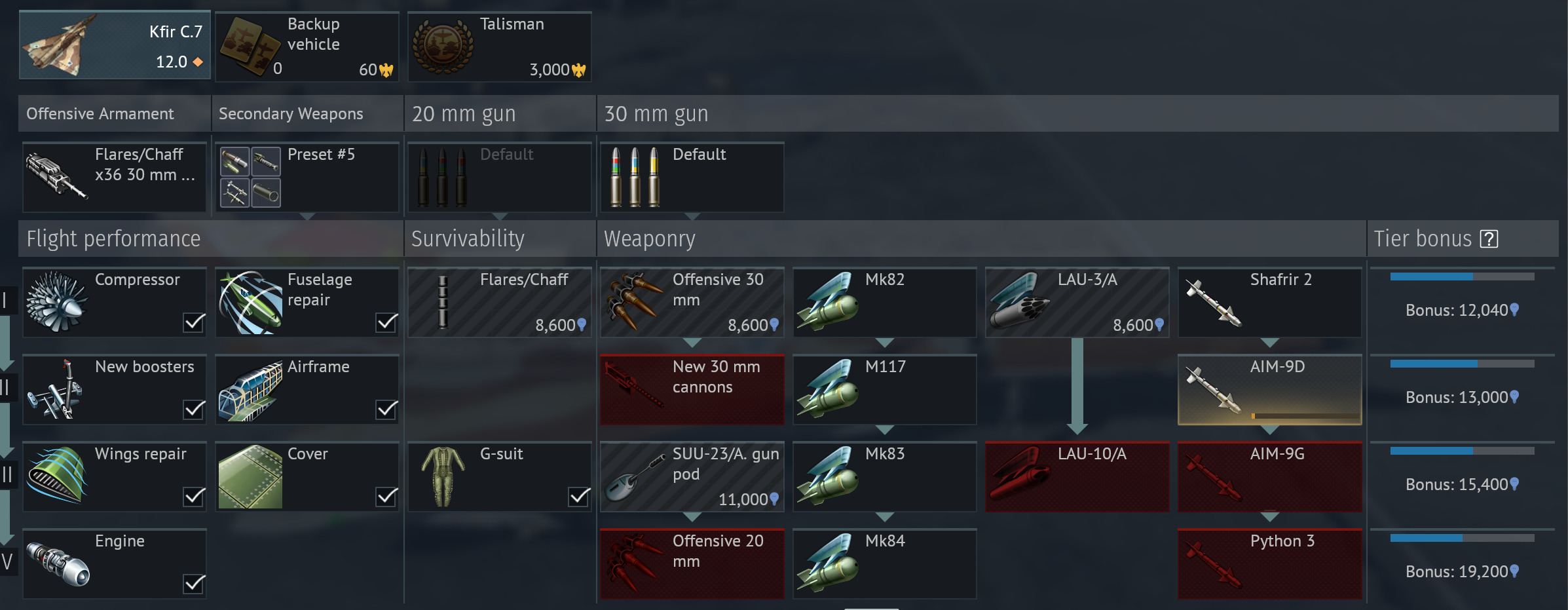Image resolution: width=1568 pixels, height=610 pixels.
Task: Click the Airframe modification icon
Action: 250,390
